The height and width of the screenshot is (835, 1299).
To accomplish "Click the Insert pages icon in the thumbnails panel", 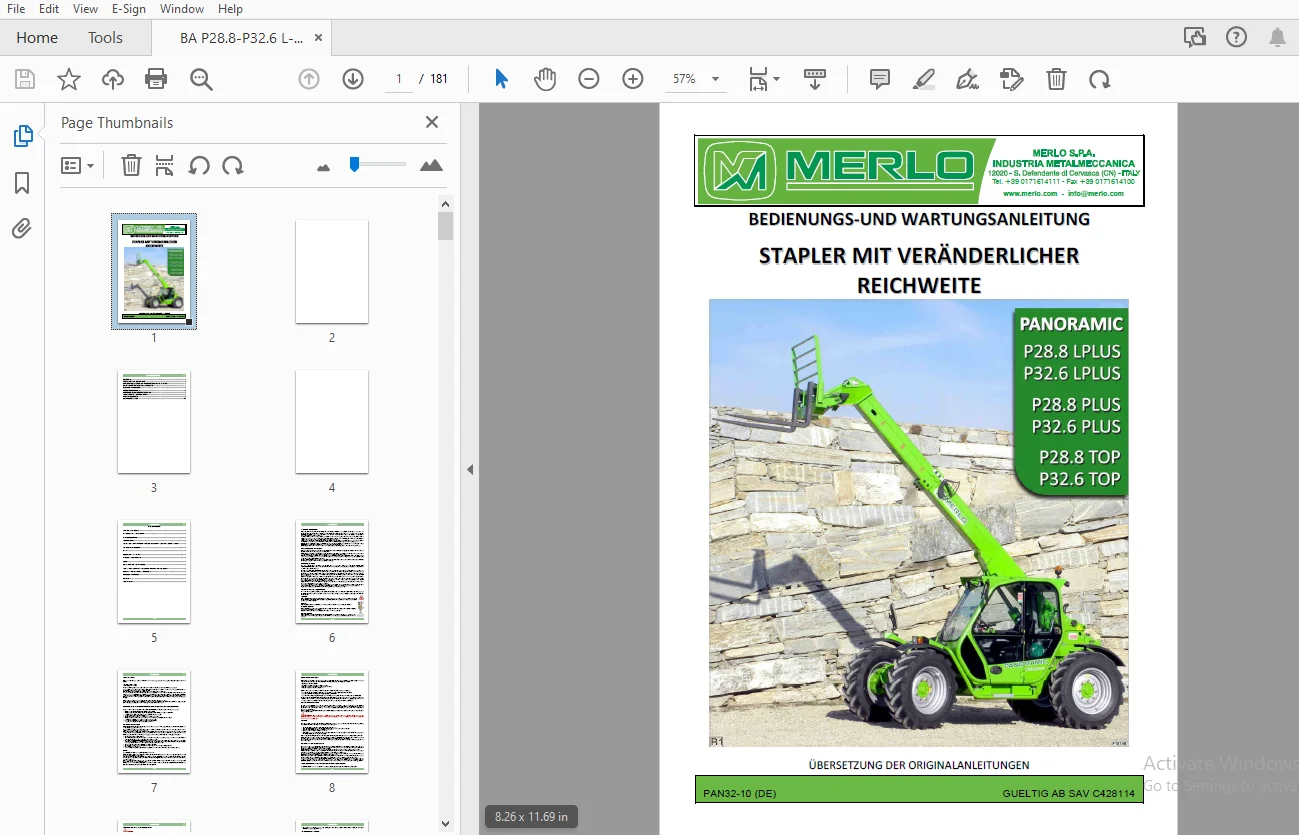I will tap(165, 165).
